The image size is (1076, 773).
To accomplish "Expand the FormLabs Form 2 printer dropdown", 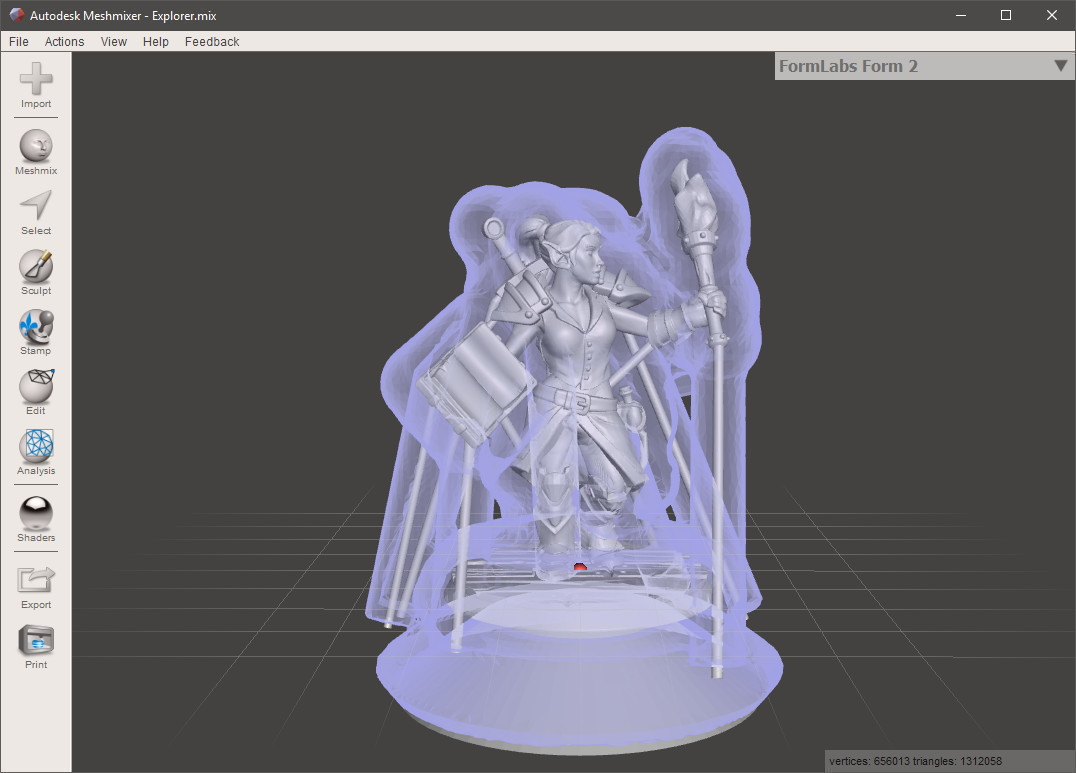I will (x=1060, y=66).
